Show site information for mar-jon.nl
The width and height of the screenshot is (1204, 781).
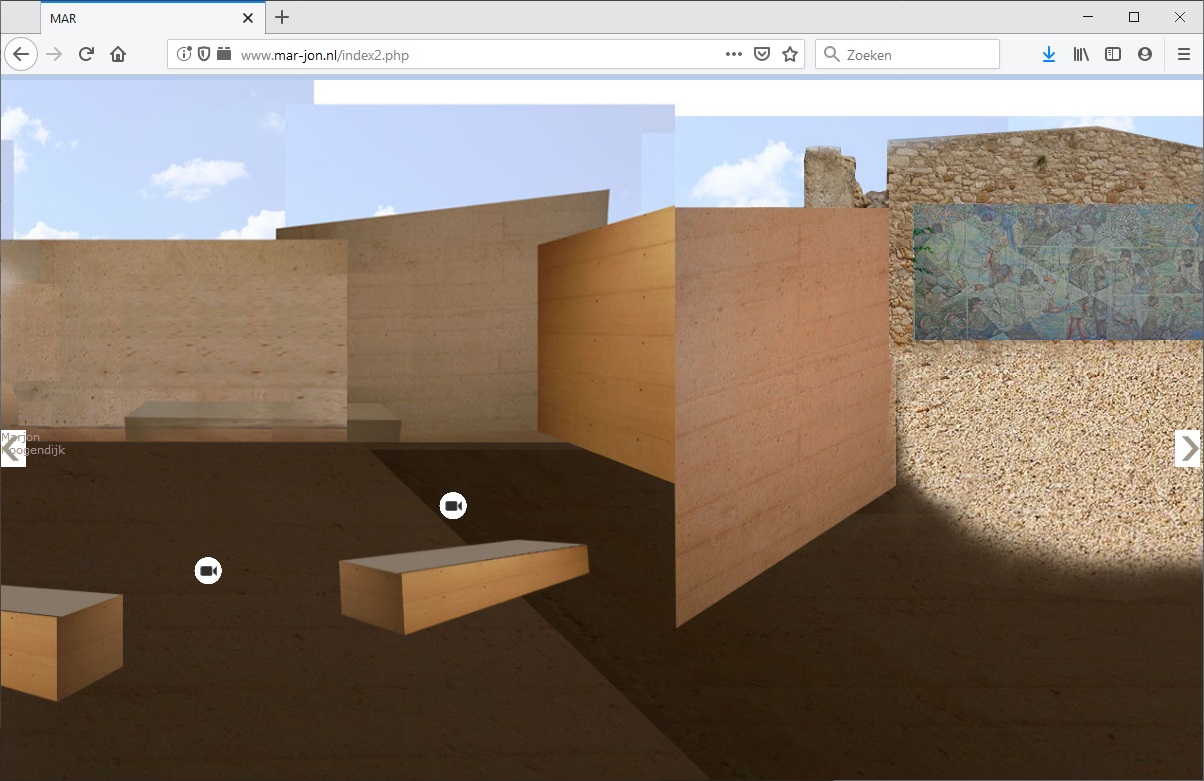point(185,55)
